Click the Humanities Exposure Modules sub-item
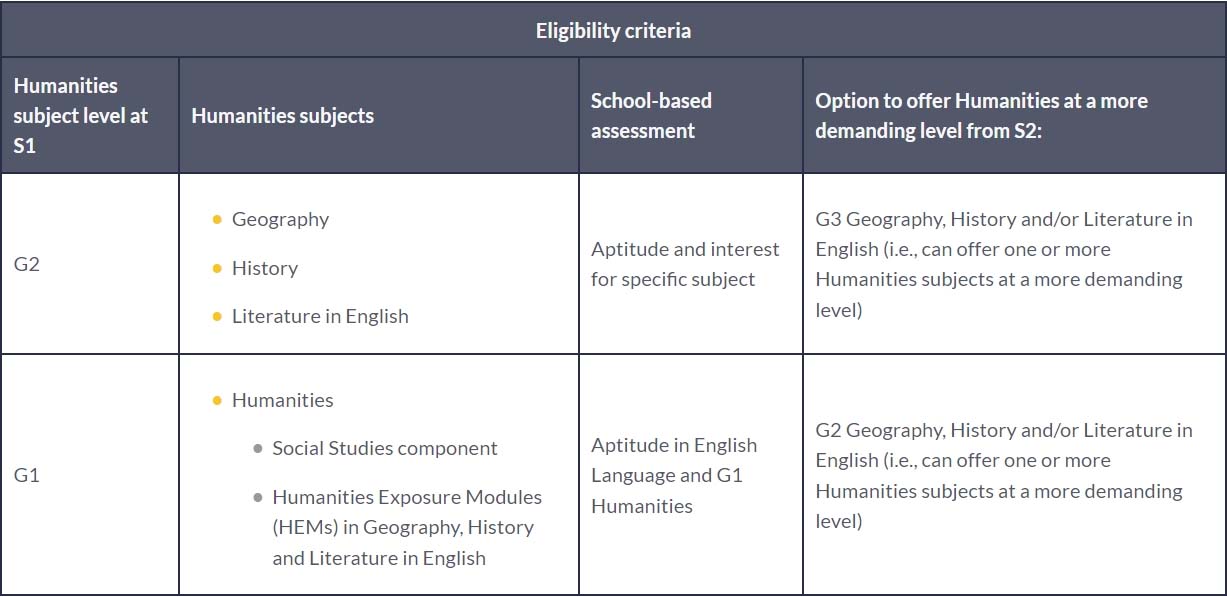 407,527
